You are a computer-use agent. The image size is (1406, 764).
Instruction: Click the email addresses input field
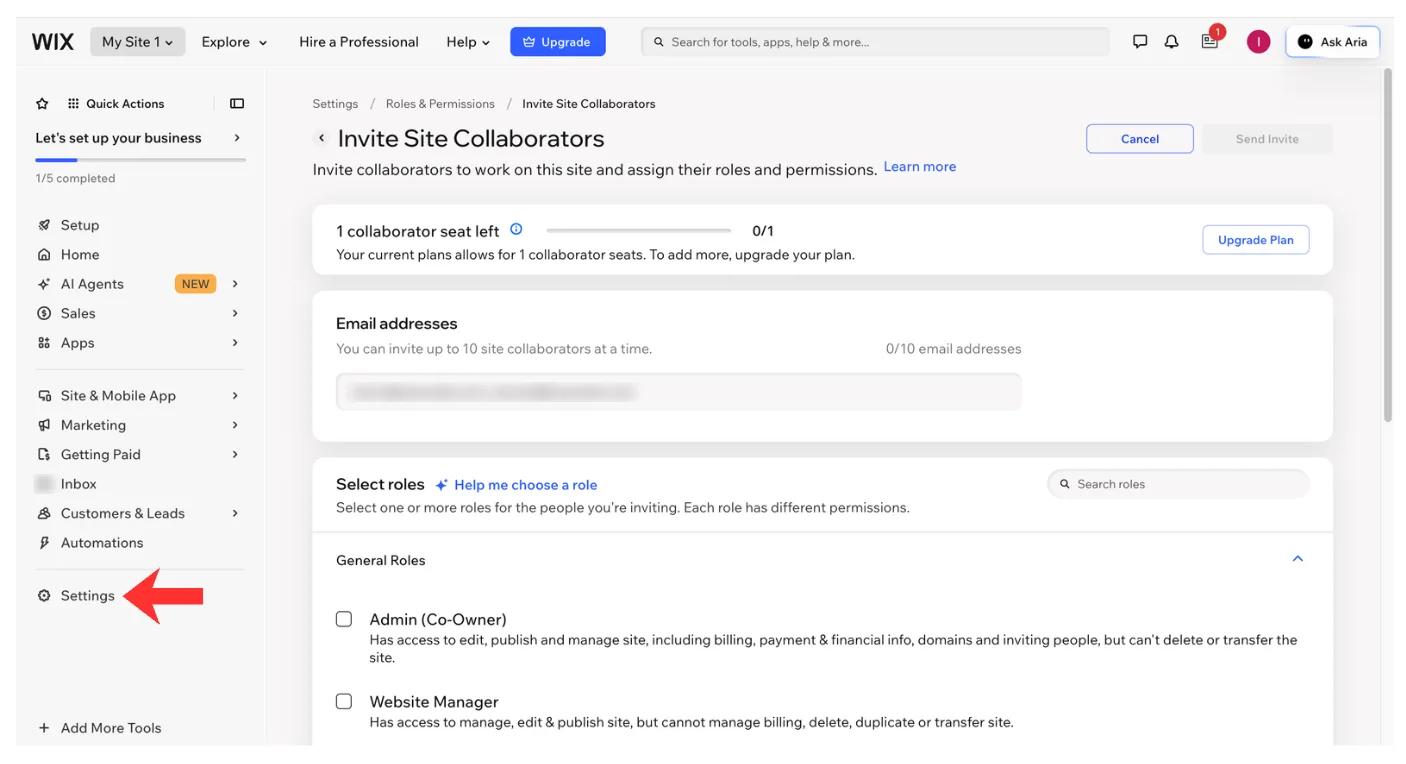coord(679,392)
